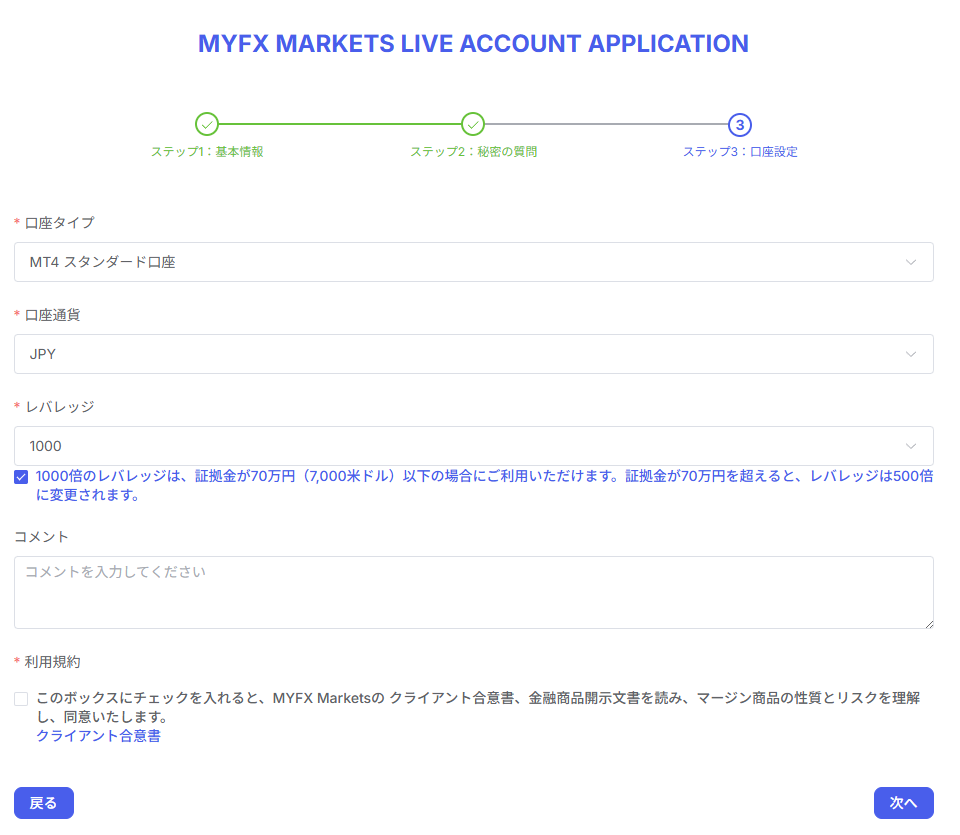Click the コメント field label
This screenshot has height=835, width=960.
(x=42, y=537)
